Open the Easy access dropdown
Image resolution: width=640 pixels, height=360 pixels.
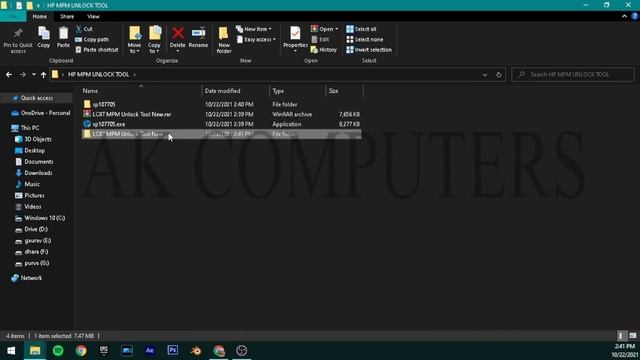coord(256,39)
